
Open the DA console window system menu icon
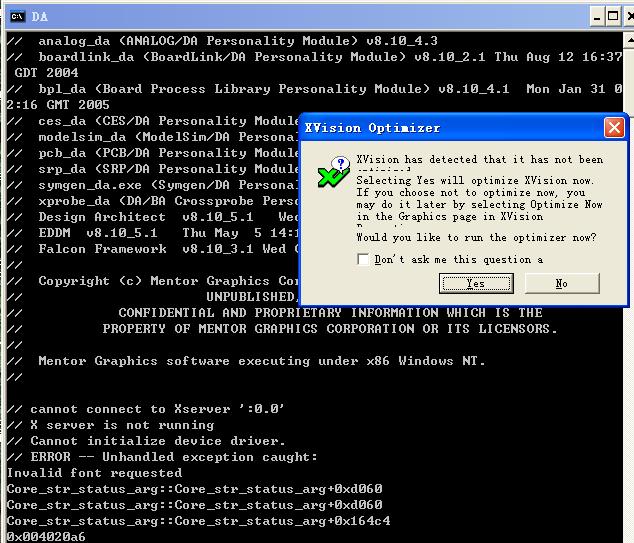pyautogui.click(x=17, y=17)
